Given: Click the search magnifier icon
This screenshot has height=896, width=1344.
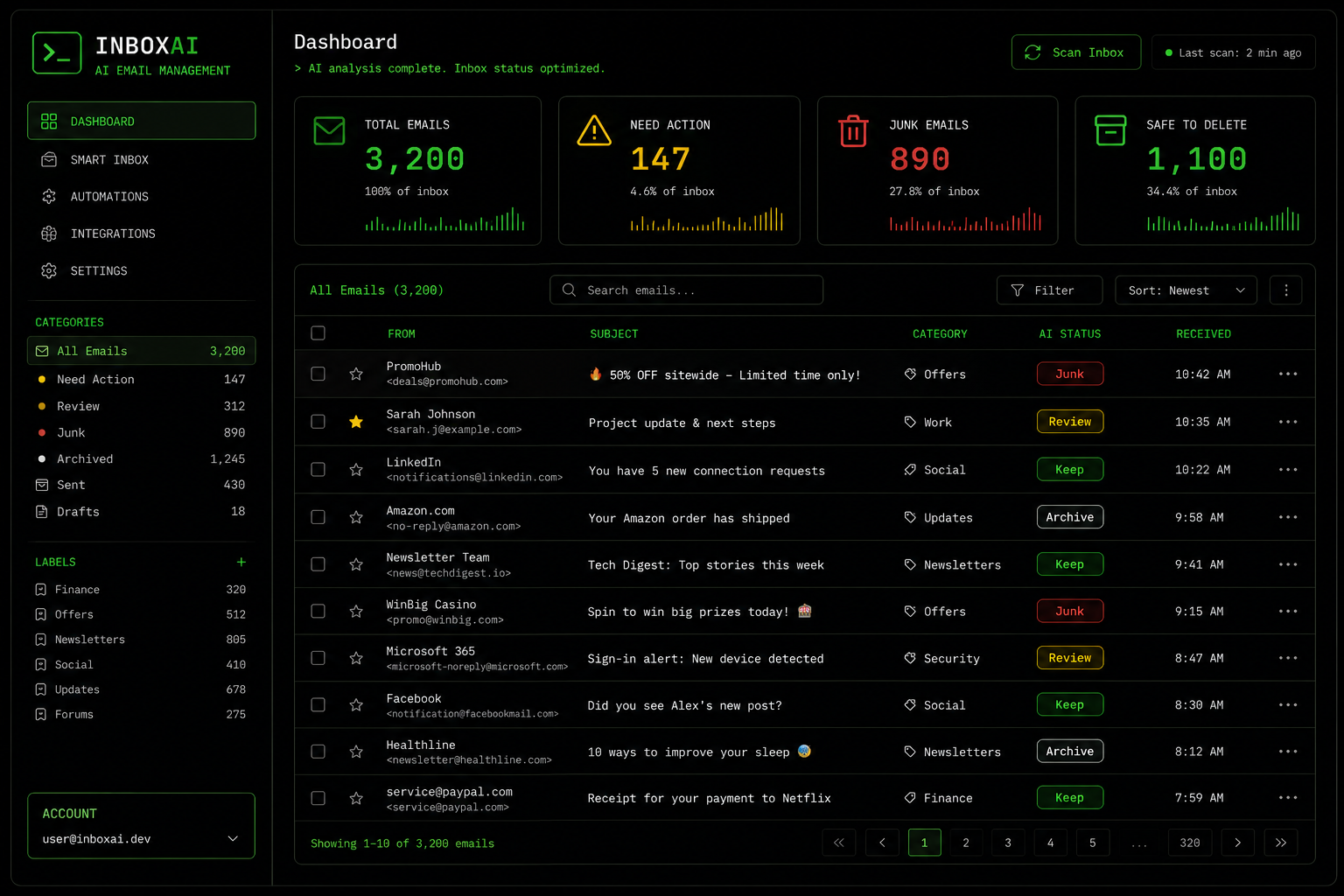Looking at the screenshot, I should (570, 290).
